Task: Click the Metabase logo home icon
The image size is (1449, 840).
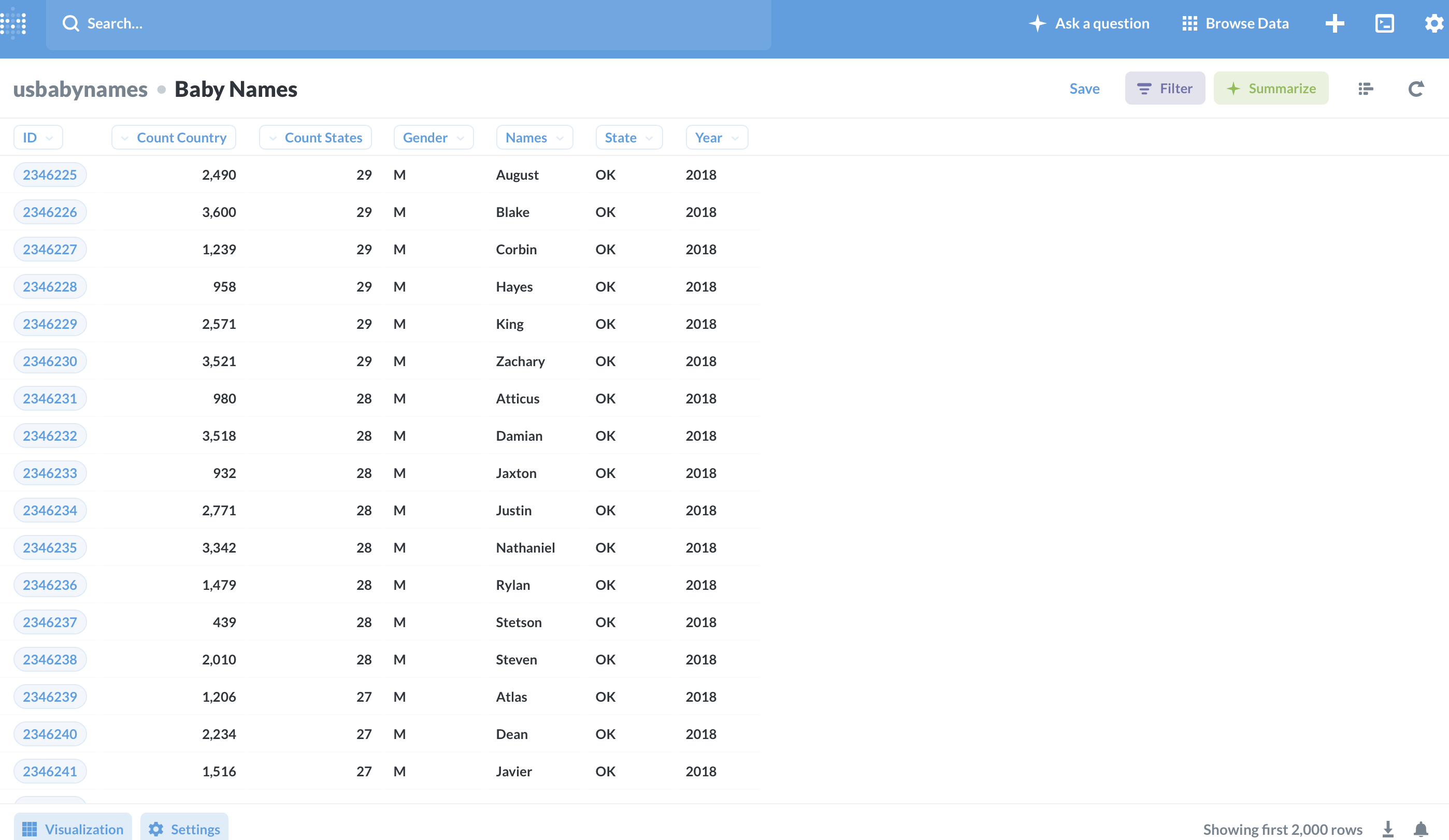Action: (x=13, y=24)
